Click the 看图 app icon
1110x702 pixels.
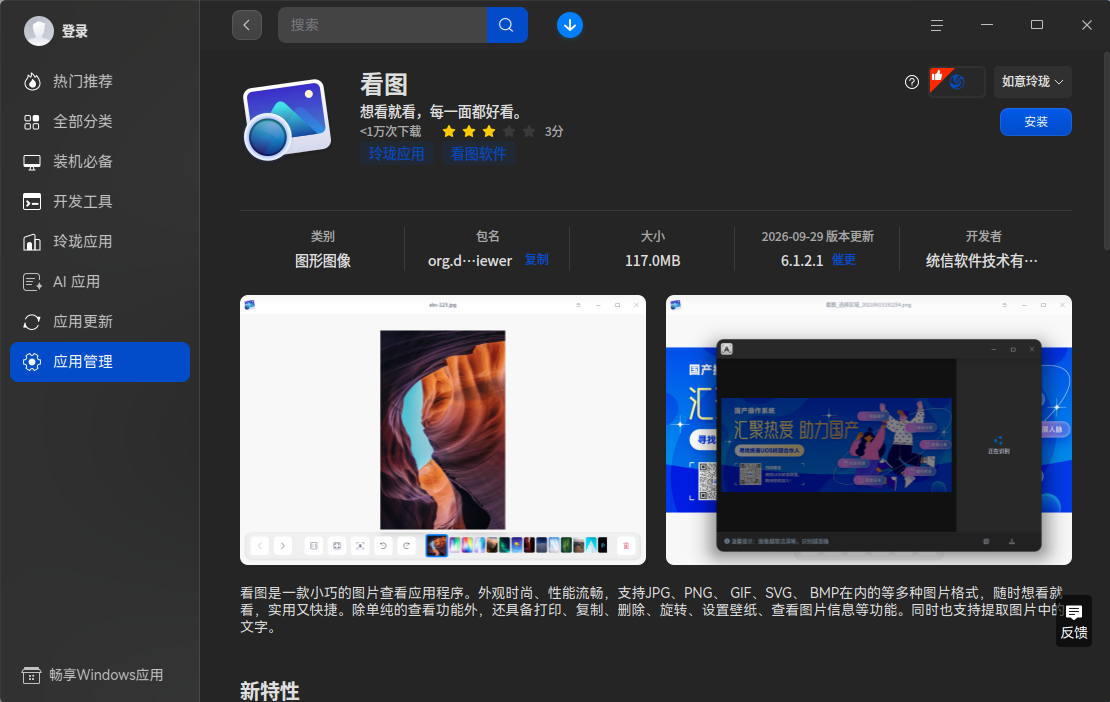point(287,120)
